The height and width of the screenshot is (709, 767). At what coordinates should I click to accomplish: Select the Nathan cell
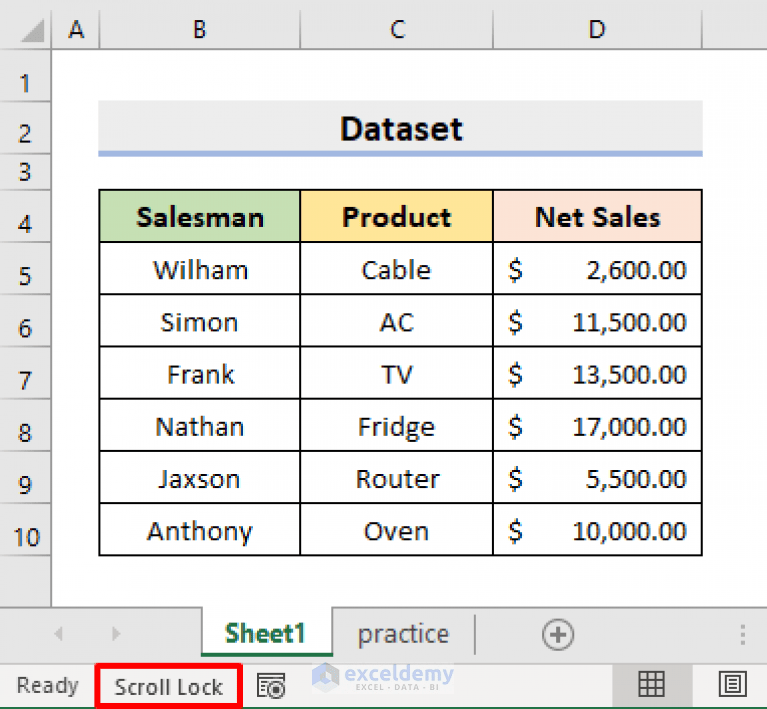pyautogui.click(x=200, y=425)
